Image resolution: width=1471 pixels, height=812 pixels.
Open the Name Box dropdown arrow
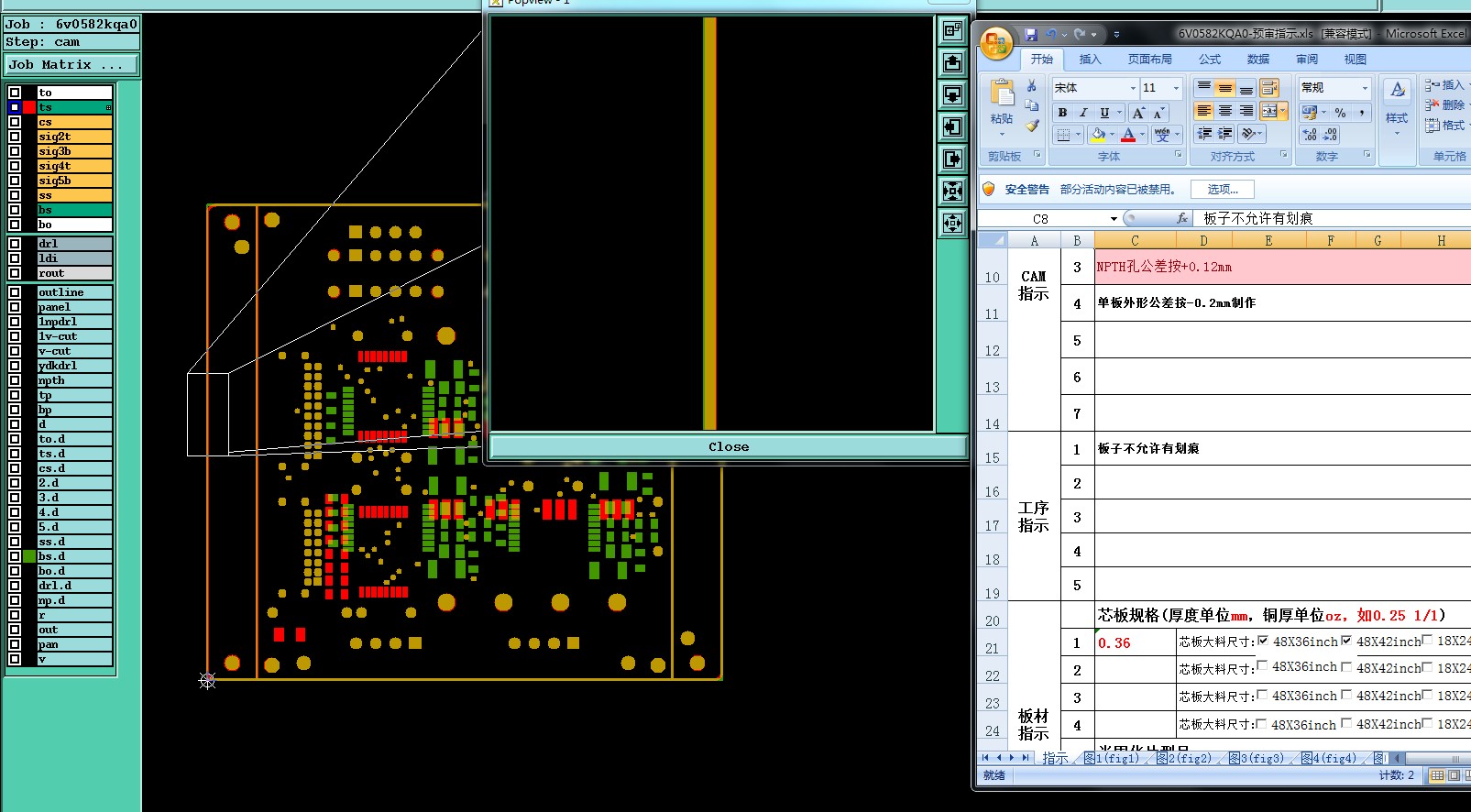pos(1114,219)
